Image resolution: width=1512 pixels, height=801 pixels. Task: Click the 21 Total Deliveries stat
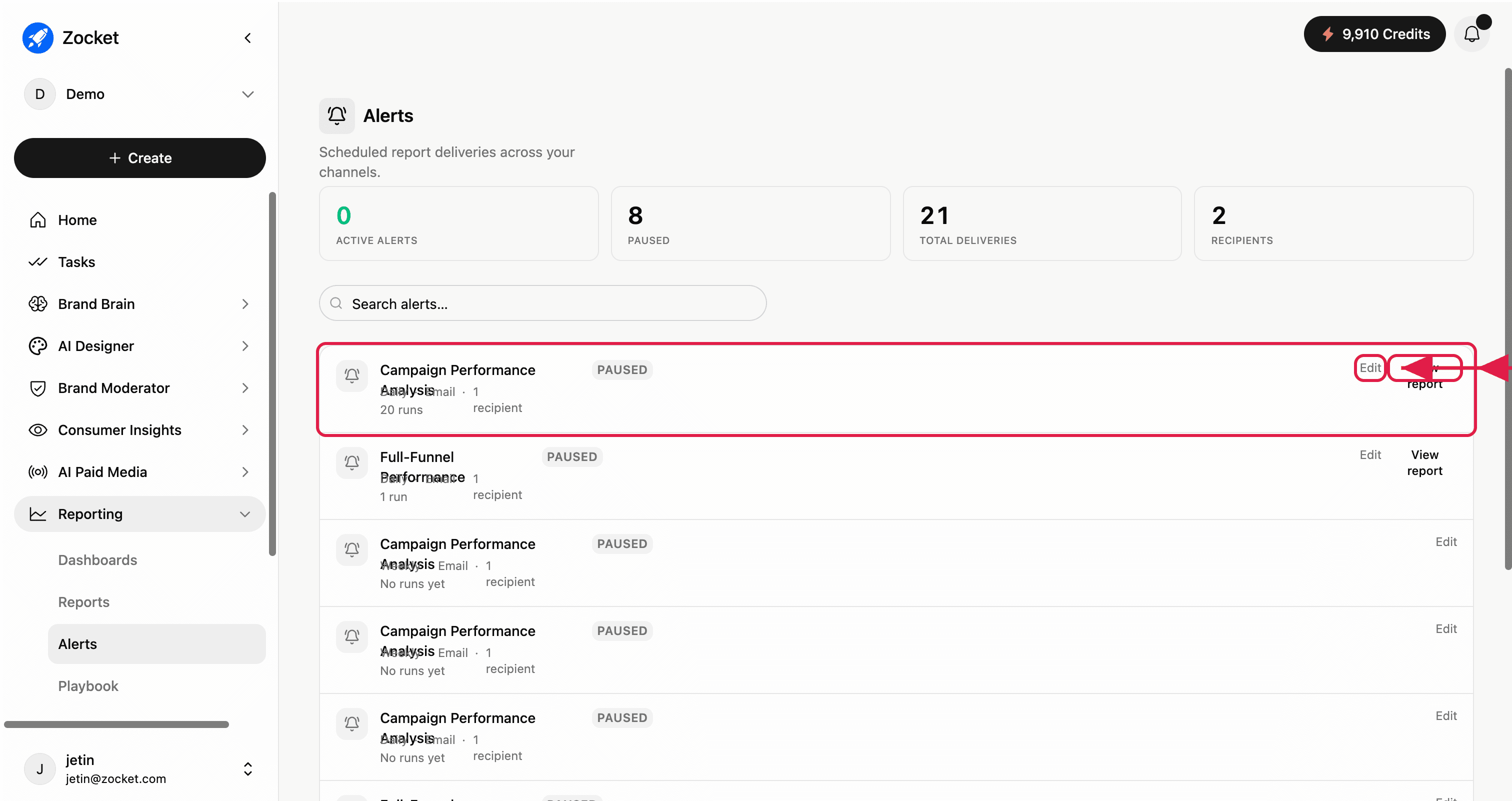click(x=1042, y=223)
